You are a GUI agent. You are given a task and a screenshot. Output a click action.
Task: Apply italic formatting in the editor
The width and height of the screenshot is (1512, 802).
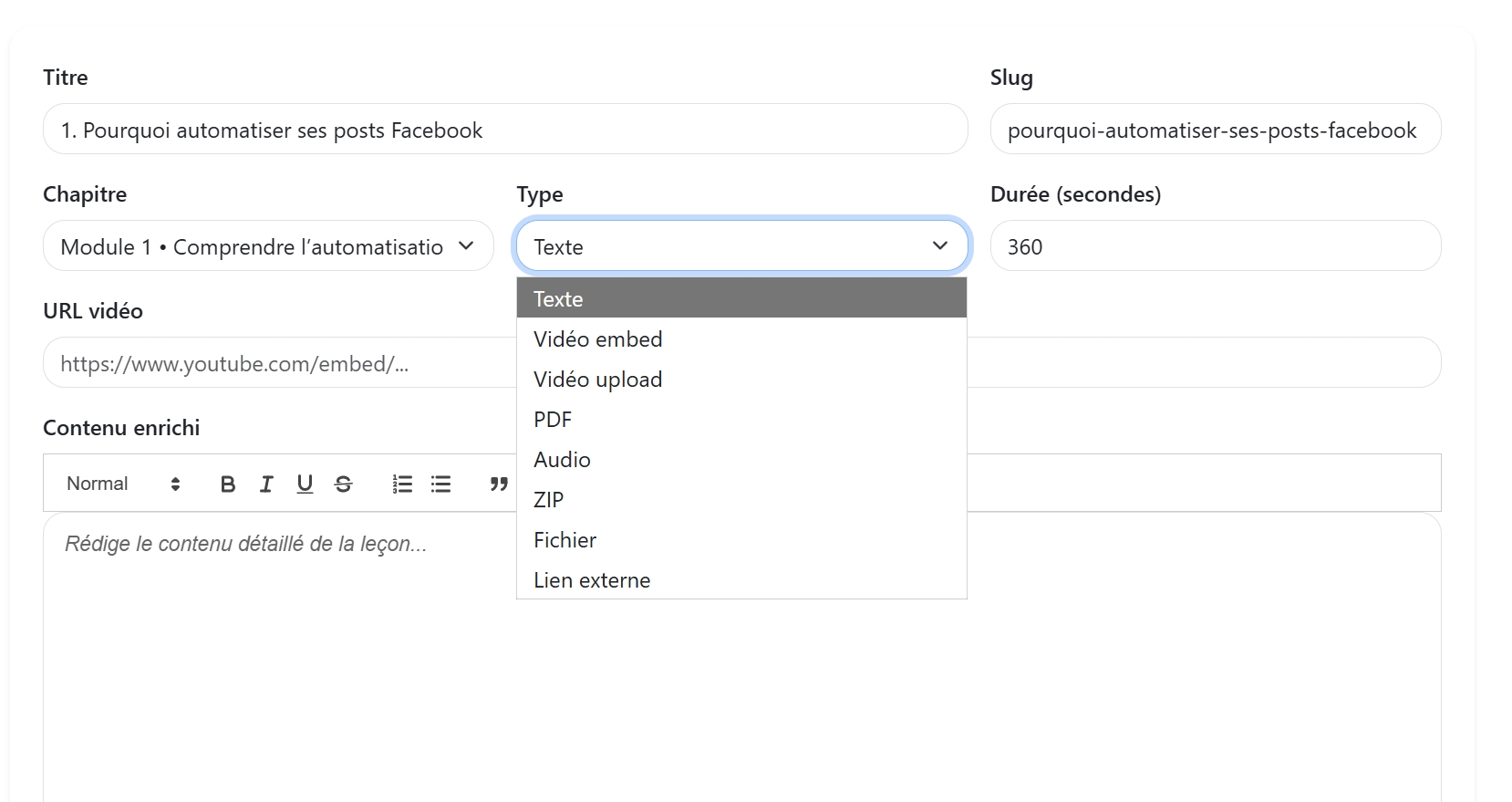click(x=266, y=484)
